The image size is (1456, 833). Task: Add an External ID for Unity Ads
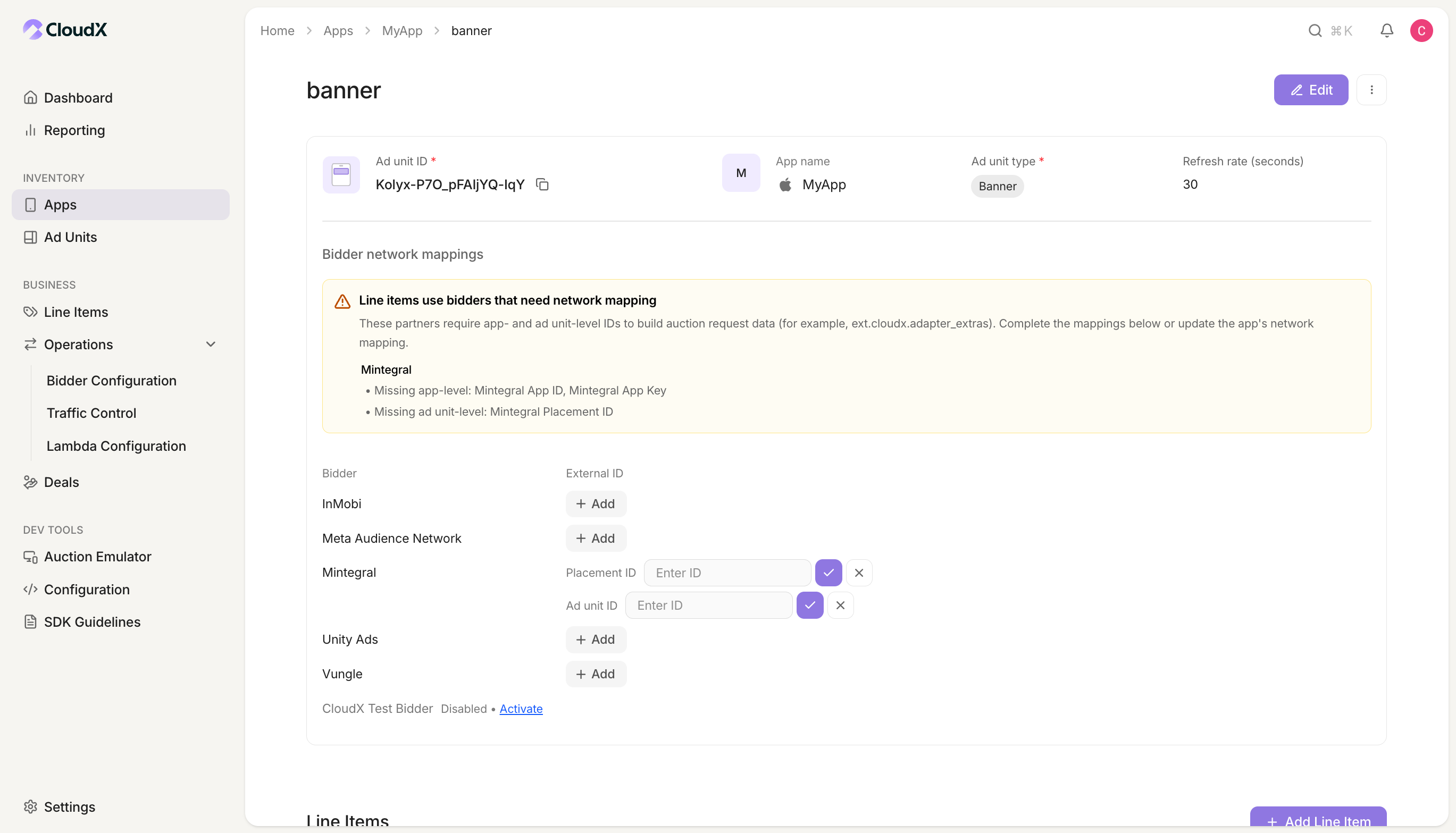pos(596,640)
